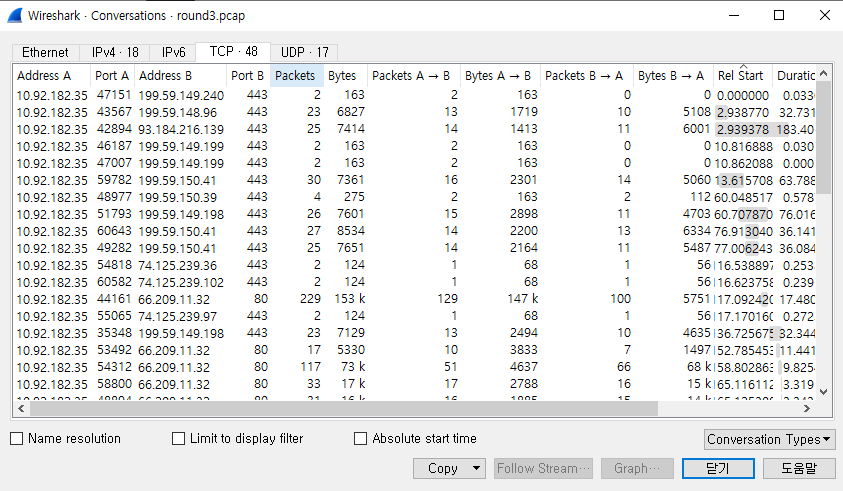Select the row with address 199.59.148.96
The width and height of the screenshot is (843, 491).
click(x=414, y=112)
